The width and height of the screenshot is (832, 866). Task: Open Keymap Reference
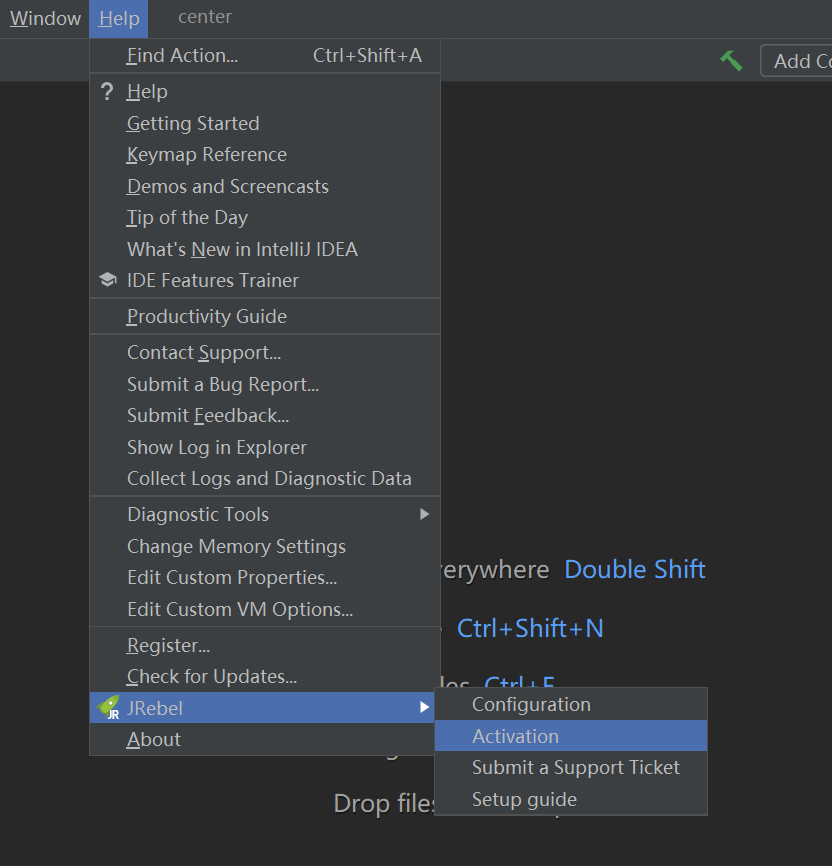tap(265, 155)
